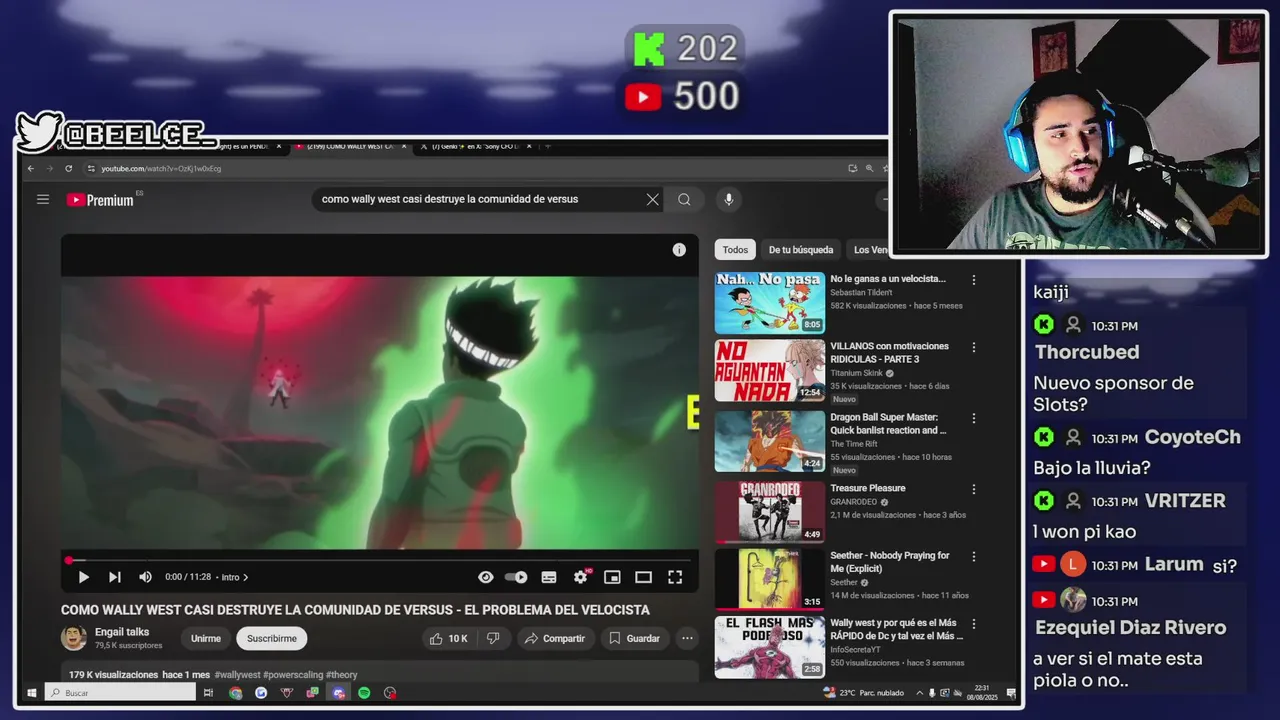
Task: Open Task View on the taskbar
Action: tap(208, 692)
